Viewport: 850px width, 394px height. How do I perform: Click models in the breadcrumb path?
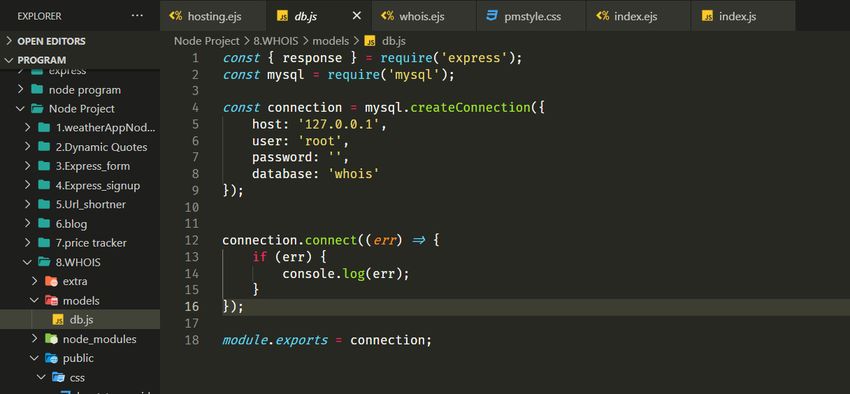(330, 41)
